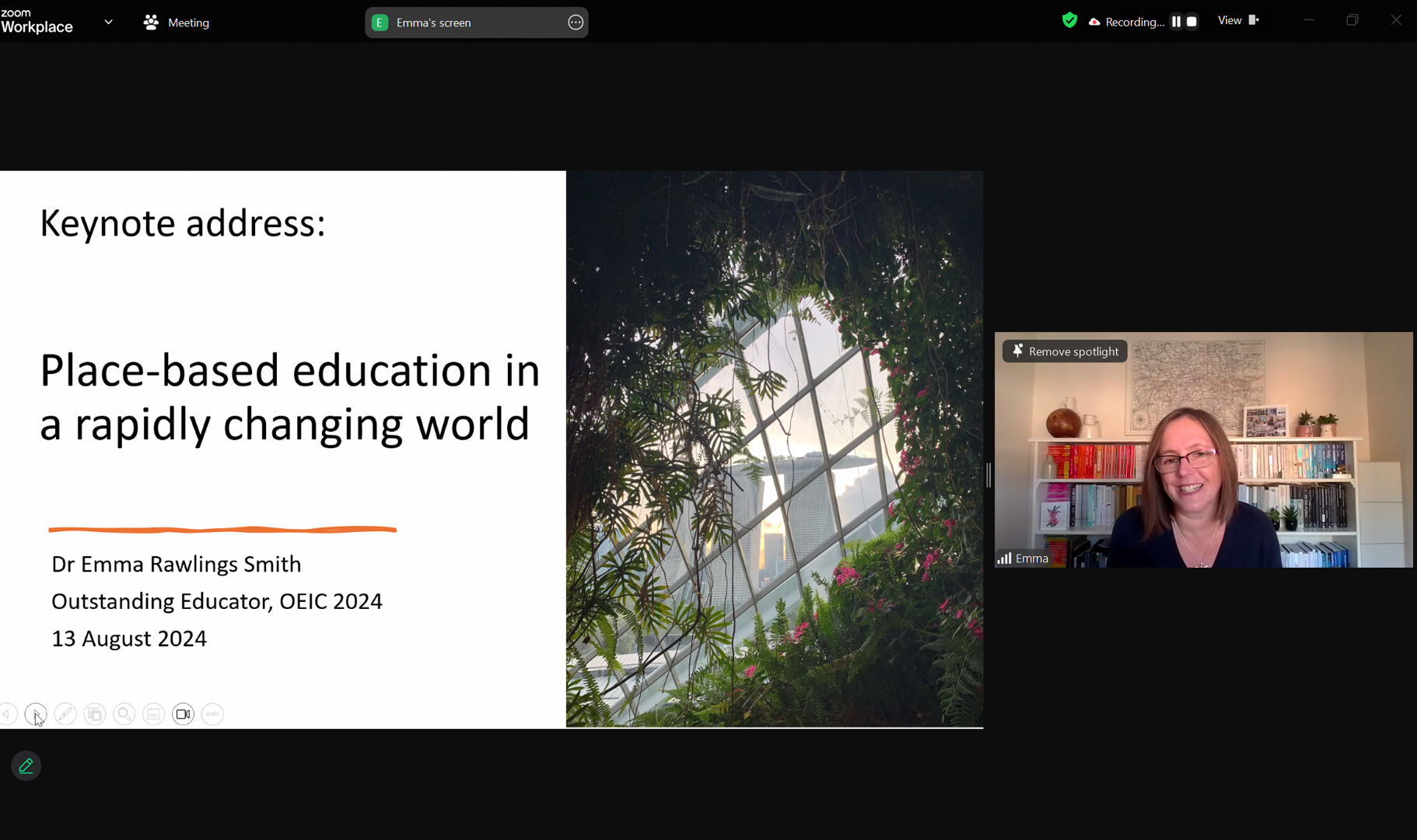
Task: Click the slide title Keynote address:
Action: 183,223
